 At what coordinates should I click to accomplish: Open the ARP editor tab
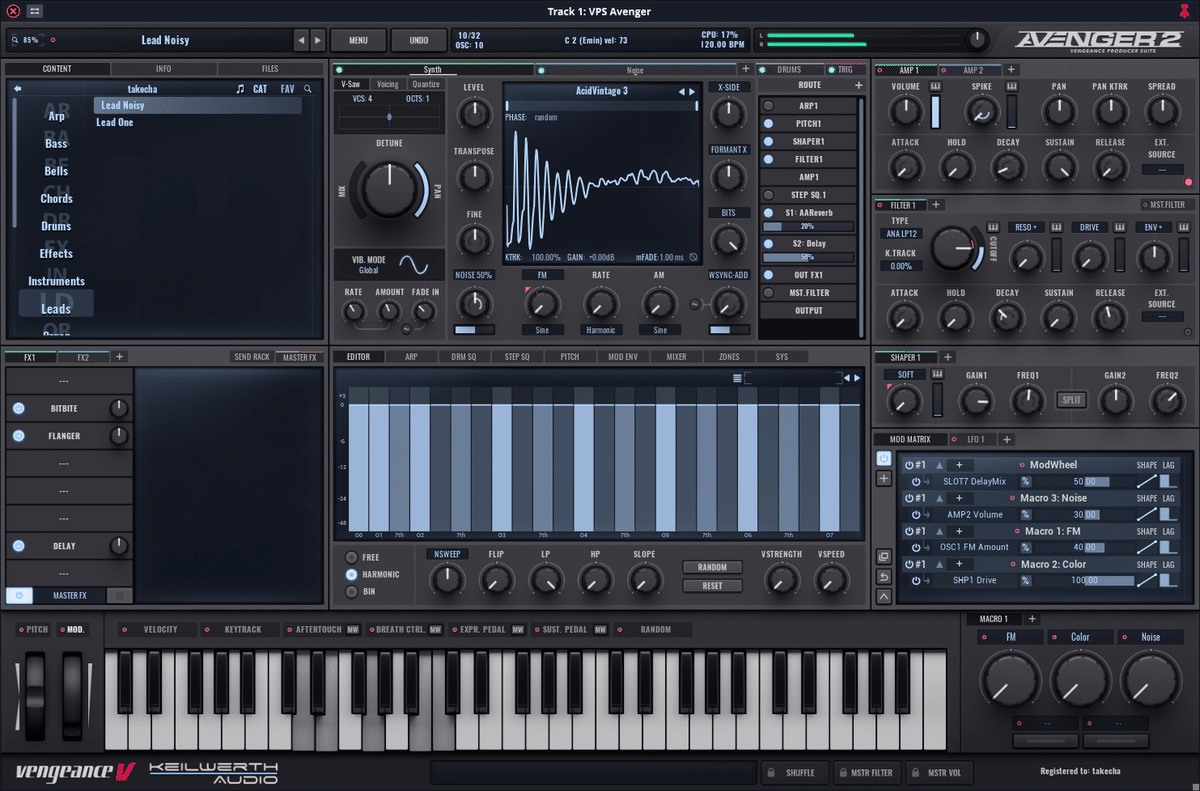tap(411, 356)
